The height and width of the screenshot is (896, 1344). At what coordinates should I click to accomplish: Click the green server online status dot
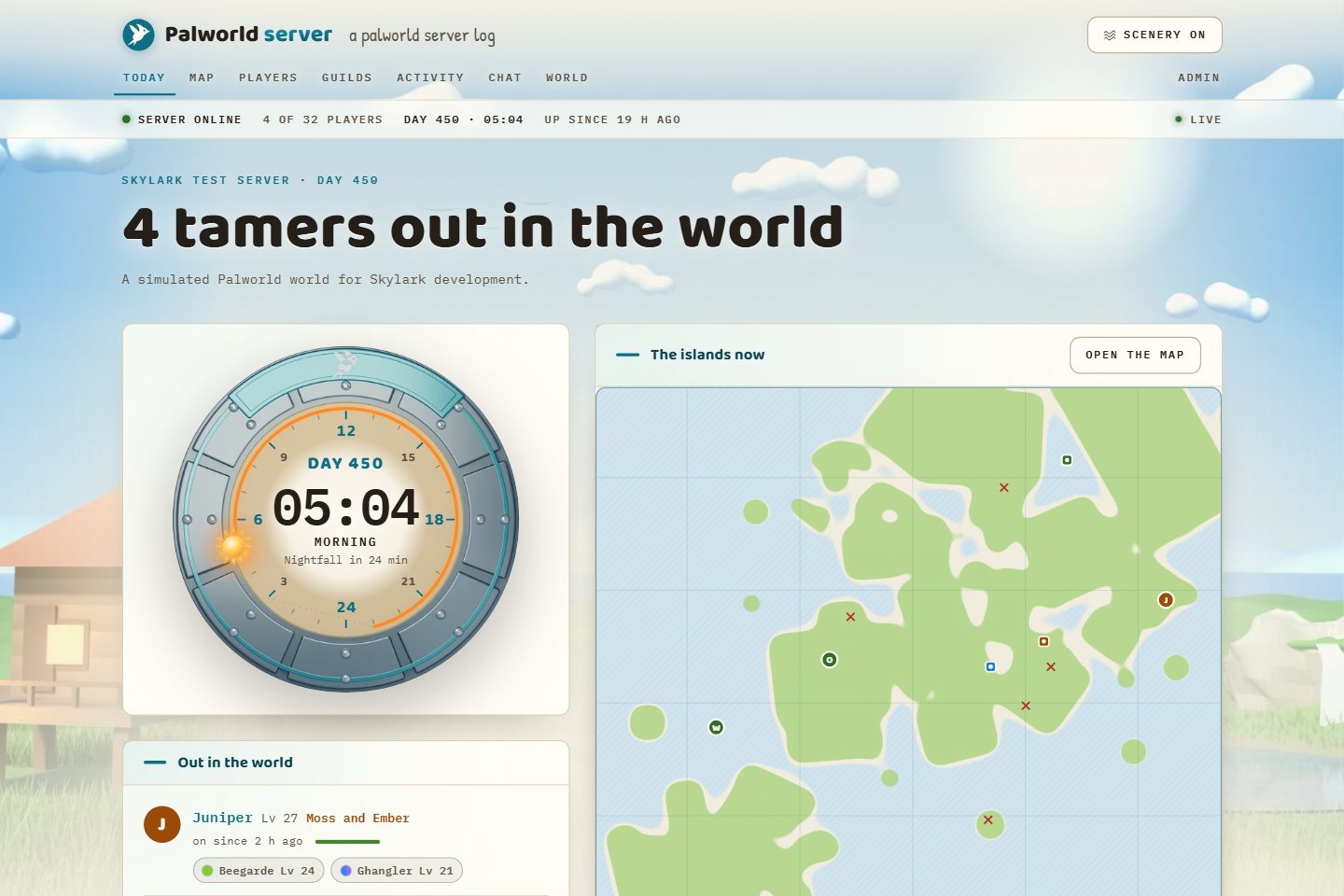(x=126, y=119)
